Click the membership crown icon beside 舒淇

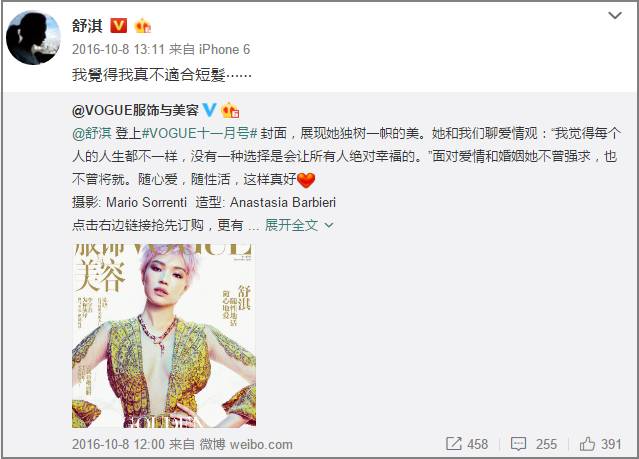pyautogui.click(x=143, y=26)
